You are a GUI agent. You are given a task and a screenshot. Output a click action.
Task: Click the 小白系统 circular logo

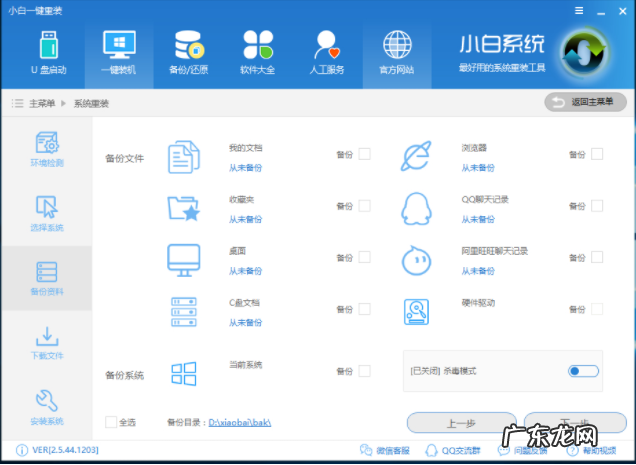point(584,53)
